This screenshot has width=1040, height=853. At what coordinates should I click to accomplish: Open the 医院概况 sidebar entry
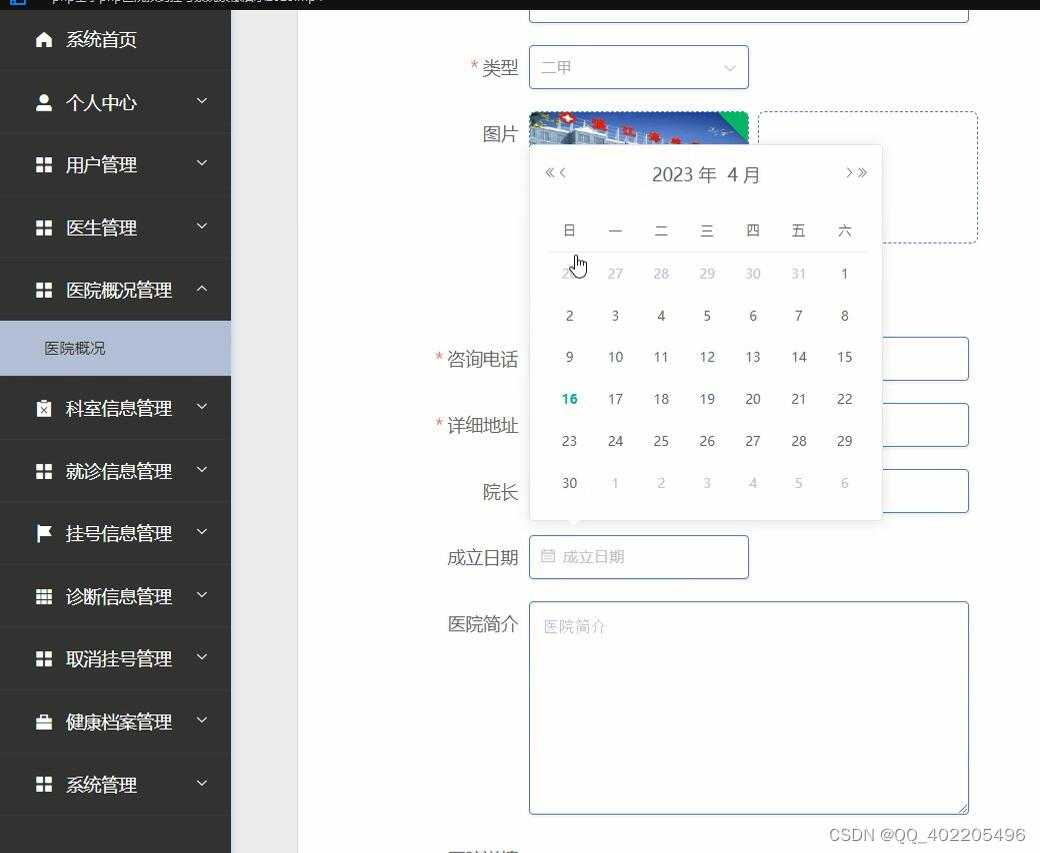75,347
